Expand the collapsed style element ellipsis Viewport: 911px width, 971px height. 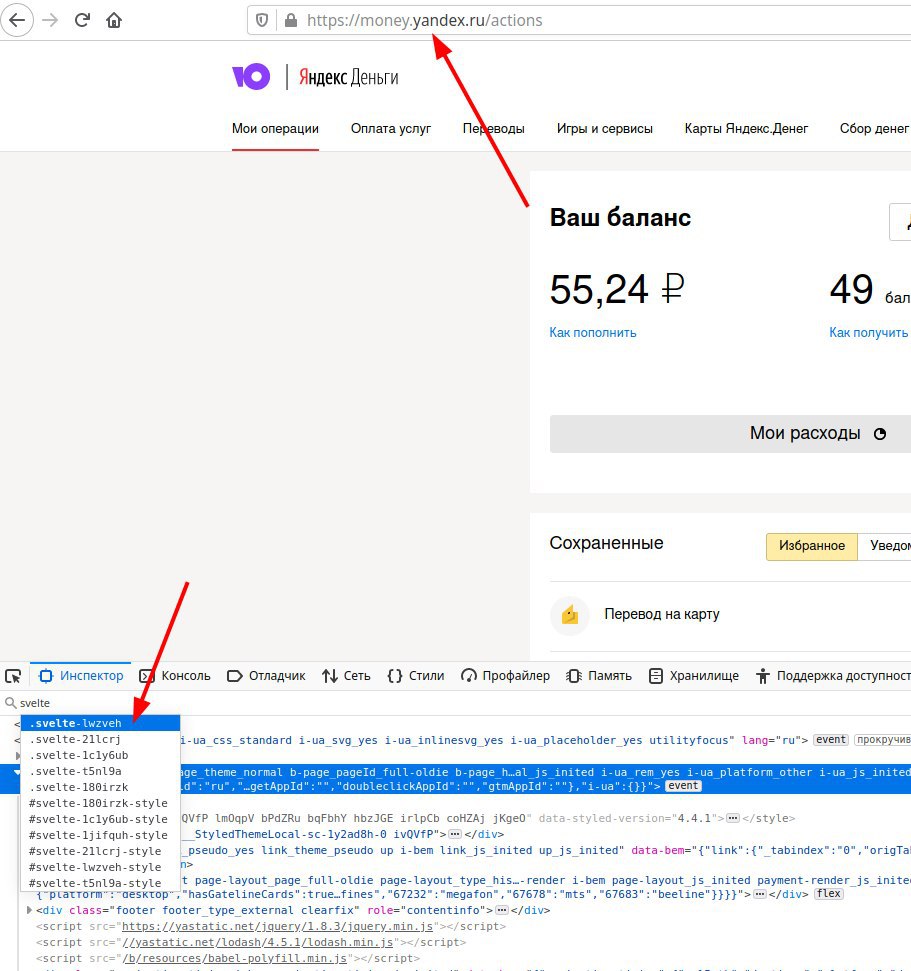(733, 819)
